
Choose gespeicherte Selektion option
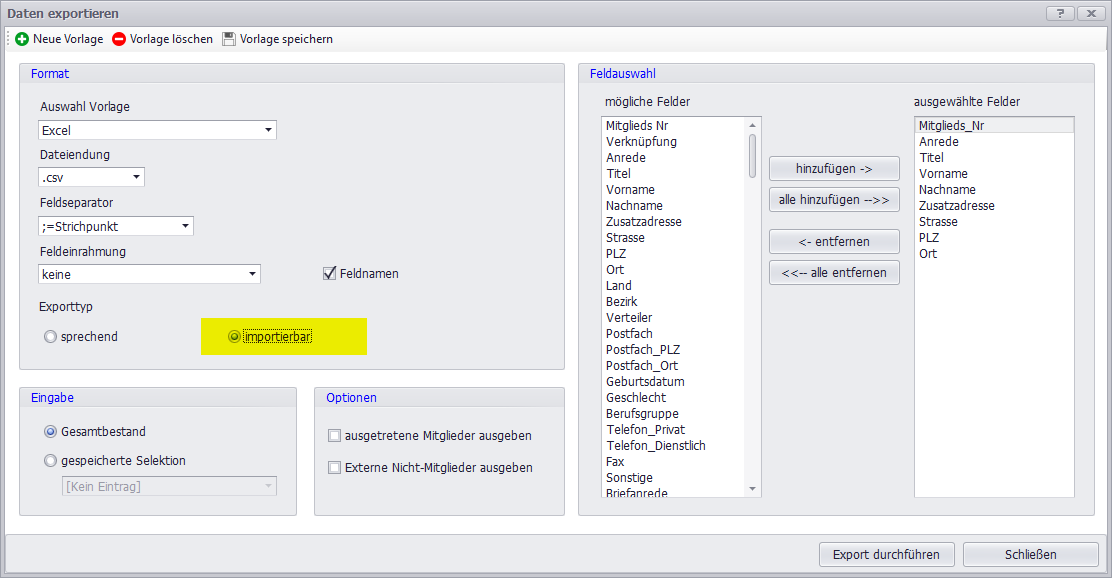(x=50, y=461)
